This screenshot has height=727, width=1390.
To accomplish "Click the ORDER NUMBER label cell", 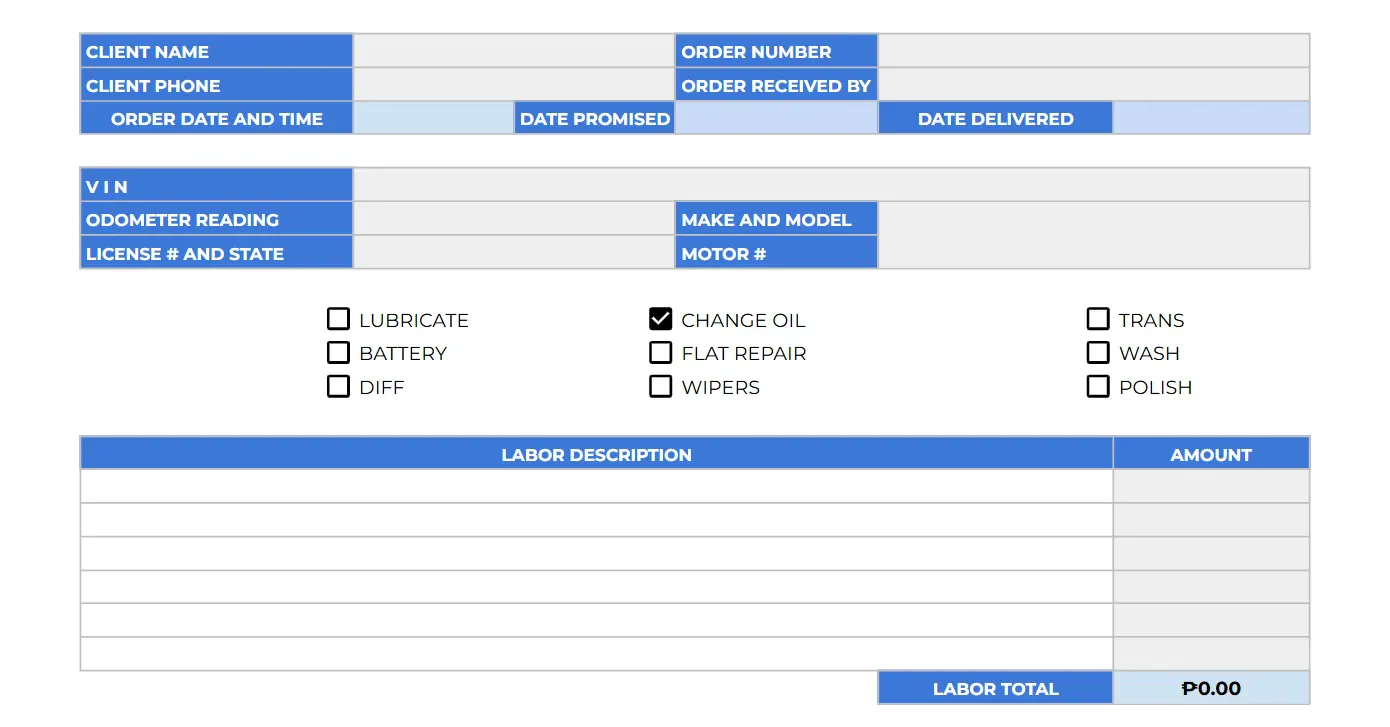I will click(777, 51).
